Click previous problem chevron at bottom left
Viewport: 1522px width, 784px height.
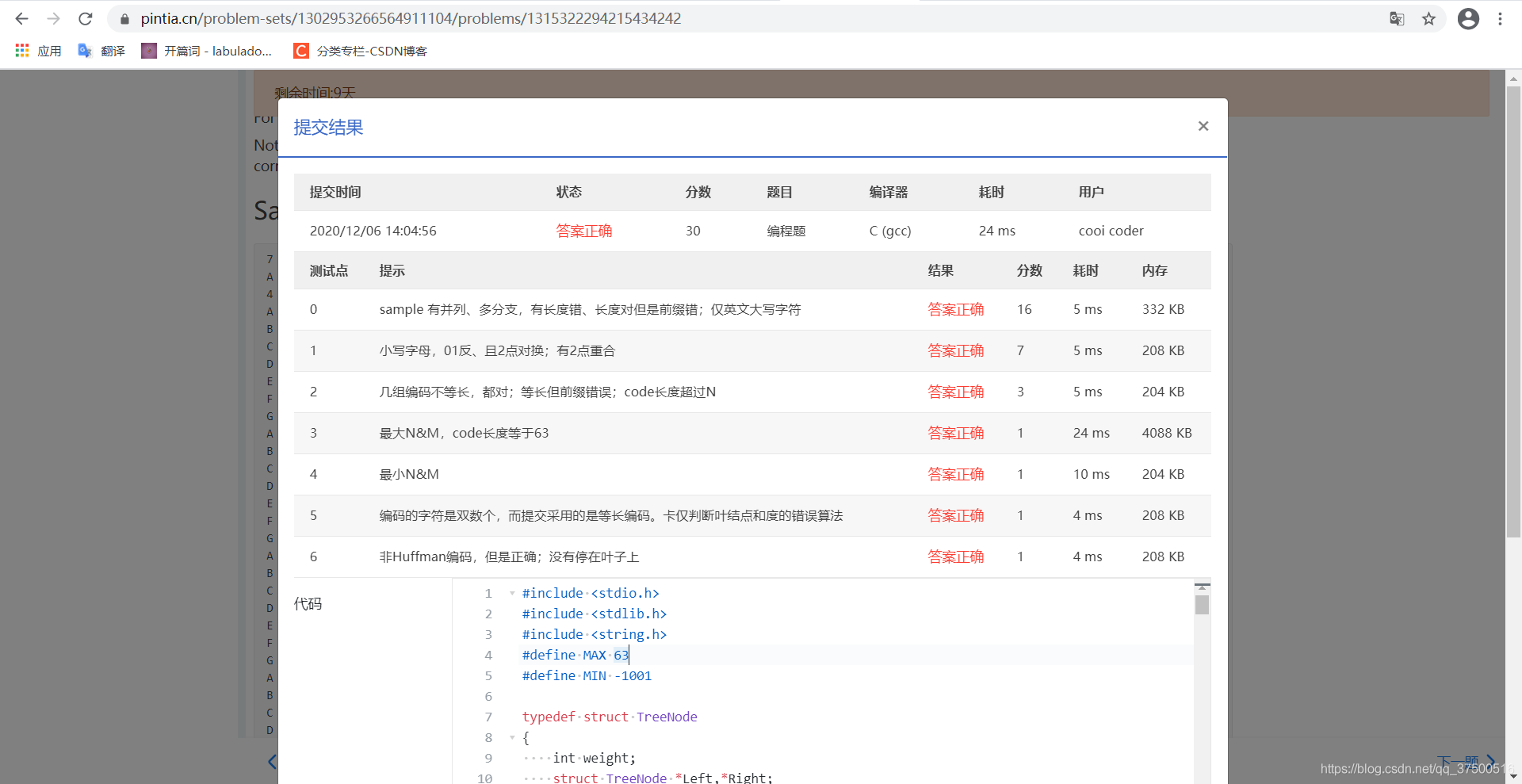(272, 762)
